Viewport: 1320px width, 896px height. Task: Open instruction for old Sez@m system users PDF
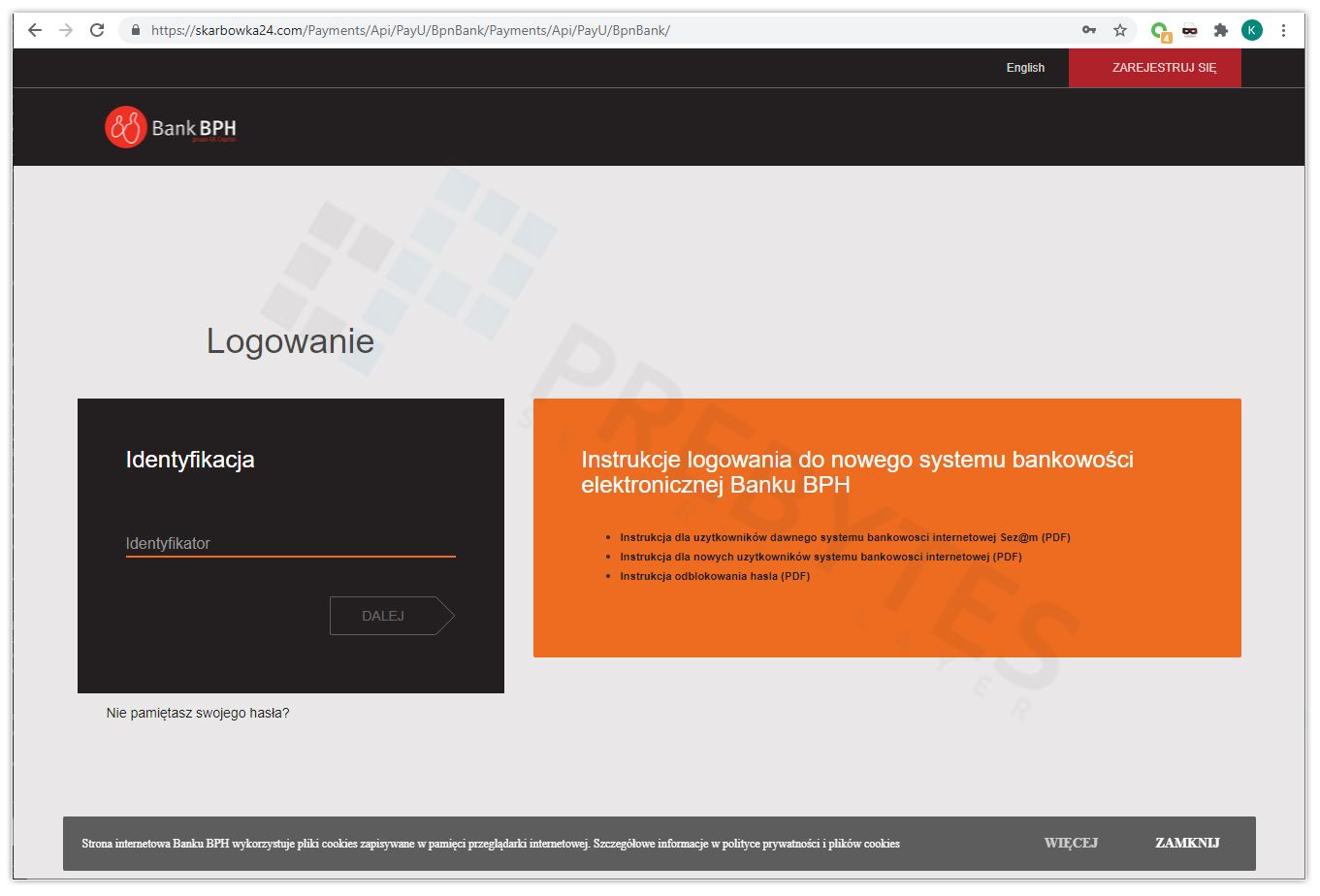pos(845,537)
